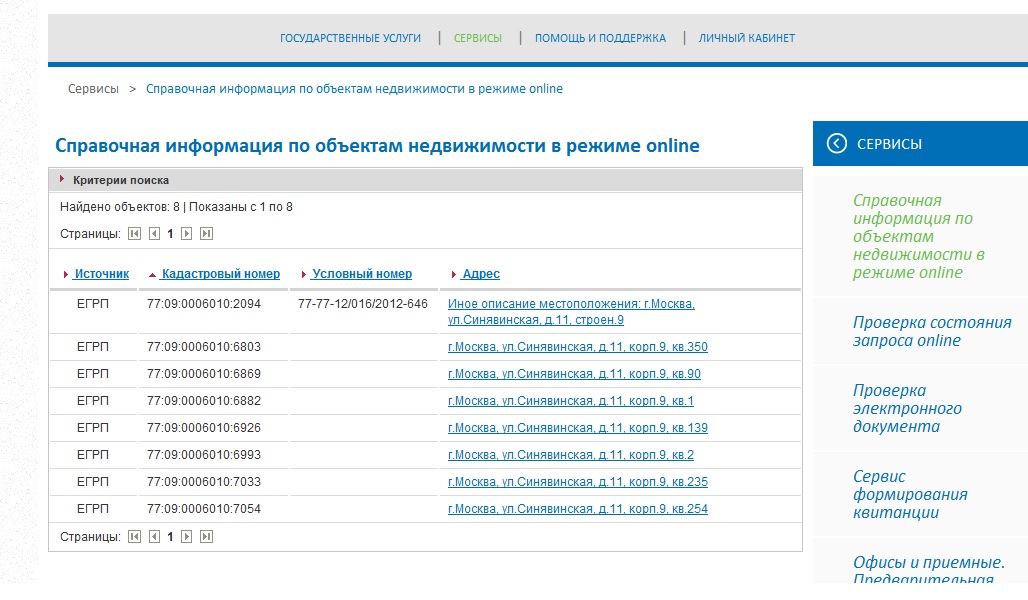Viewport: 1028px width, 600px height.
Task: Click Сервисы in the breadcrumb trail
Action: (x=93, y=89)
